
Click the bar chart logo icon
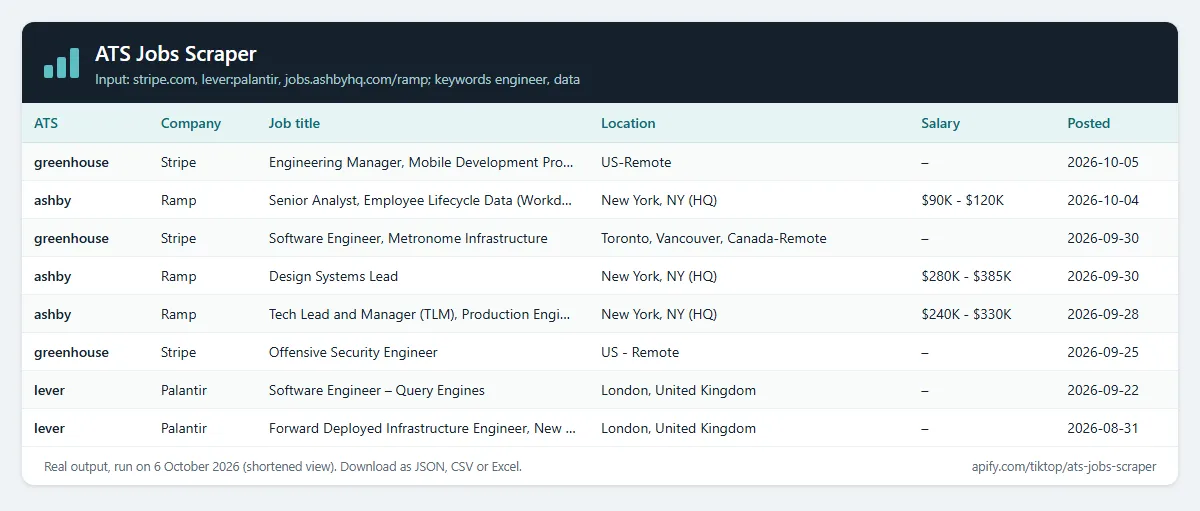point(61,63)
